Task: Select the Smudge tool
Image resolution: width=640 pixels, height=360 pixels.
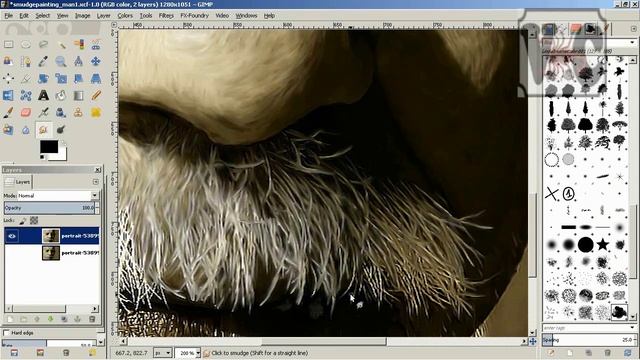Action: (x=43, y=130)
